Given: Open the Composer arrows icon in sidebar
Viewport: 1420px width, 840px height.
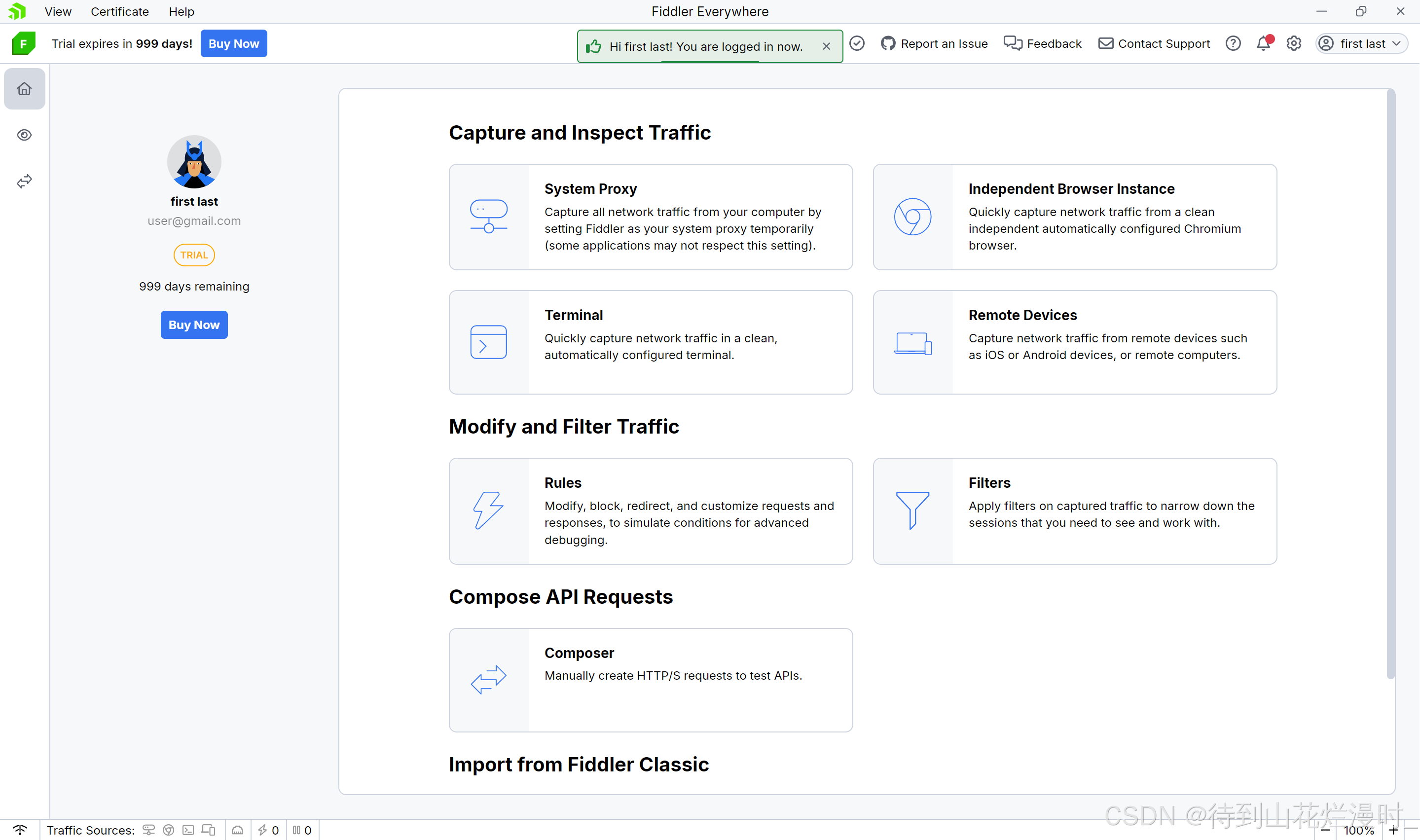Looking at the screenshot, I should click(24, 181).
